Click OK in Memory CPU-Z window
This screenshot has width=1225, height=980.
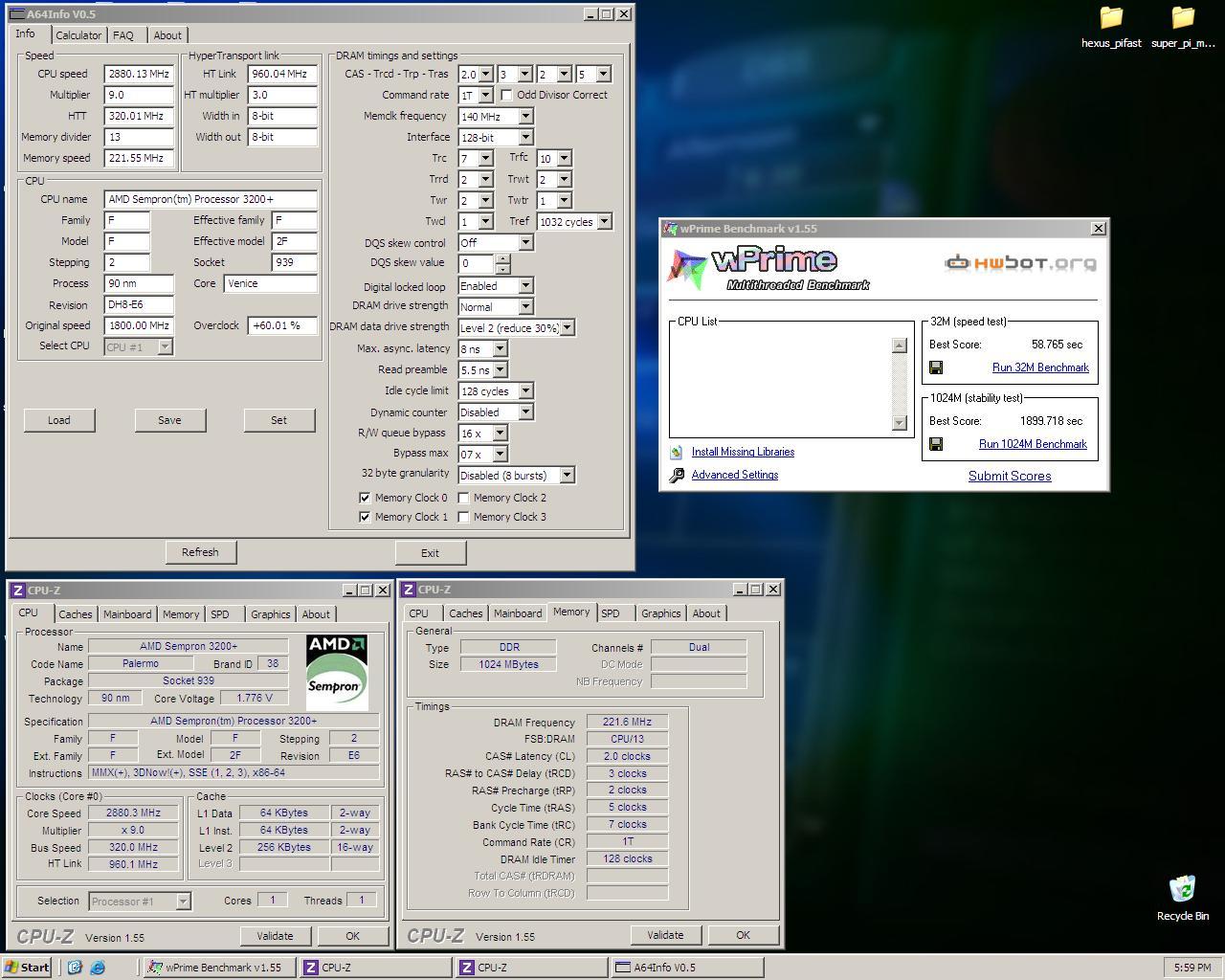[743, 935]
